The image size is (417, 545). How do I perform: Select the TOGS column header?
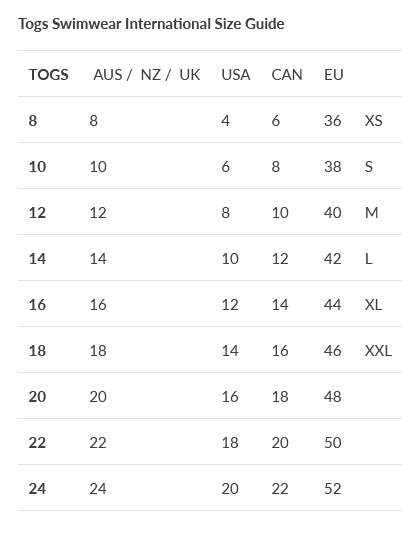pyautogui.click(x=49, y=75)
